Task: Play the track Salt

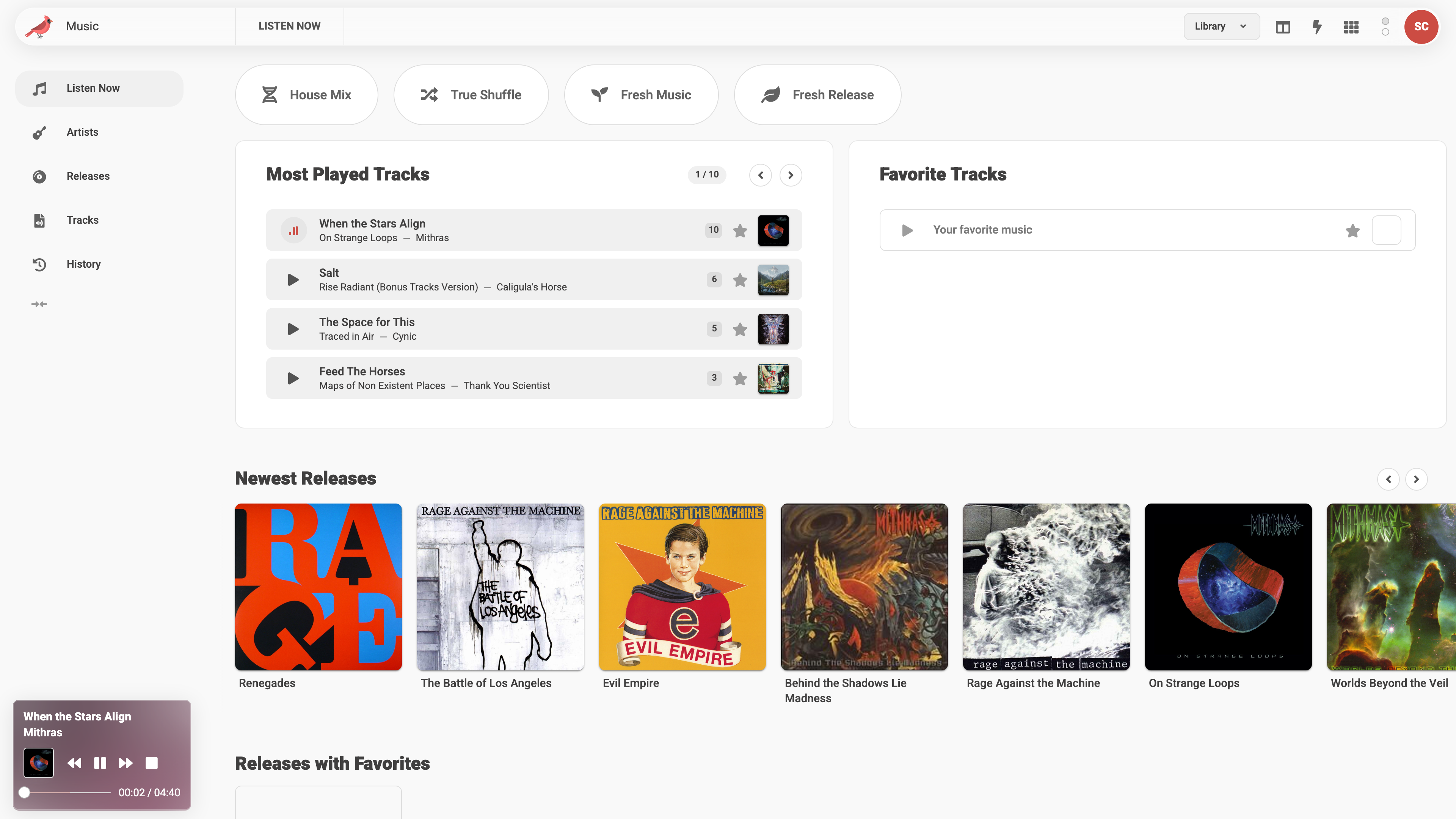Action: coord(293,280)
